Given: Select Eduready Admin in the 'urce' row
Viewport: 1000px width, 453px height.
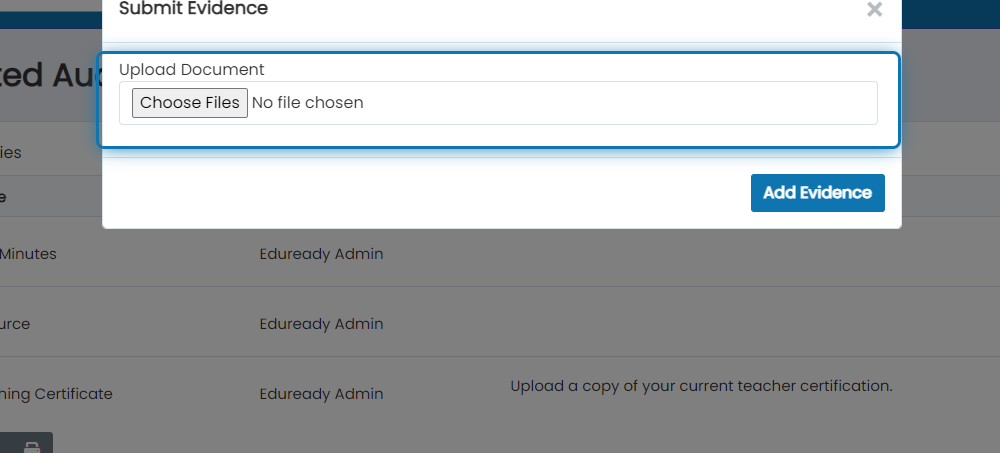Looking at the screenshot, I should (x=321, y=324).
